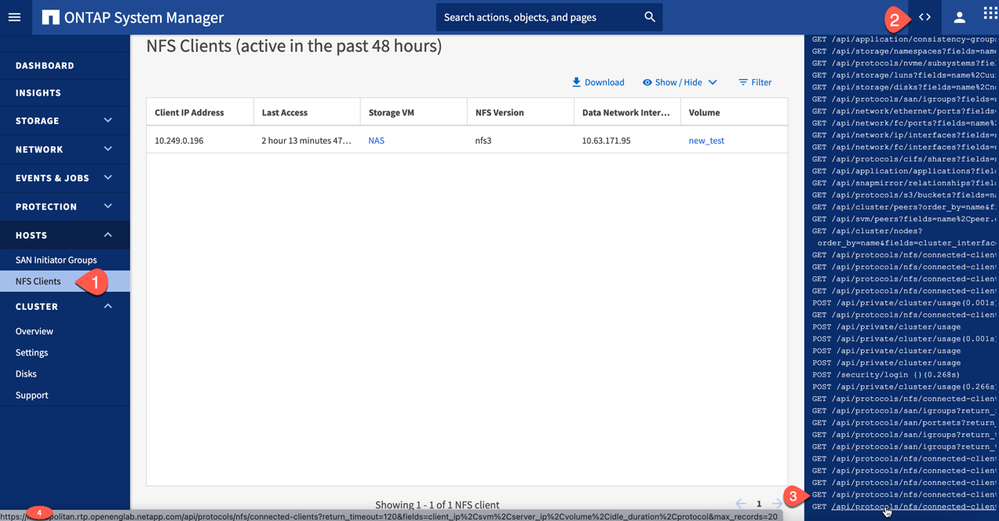Viewport: 999px width, 521px height.
Task: Open the Dashboard page
Action: tap(45, 66)
